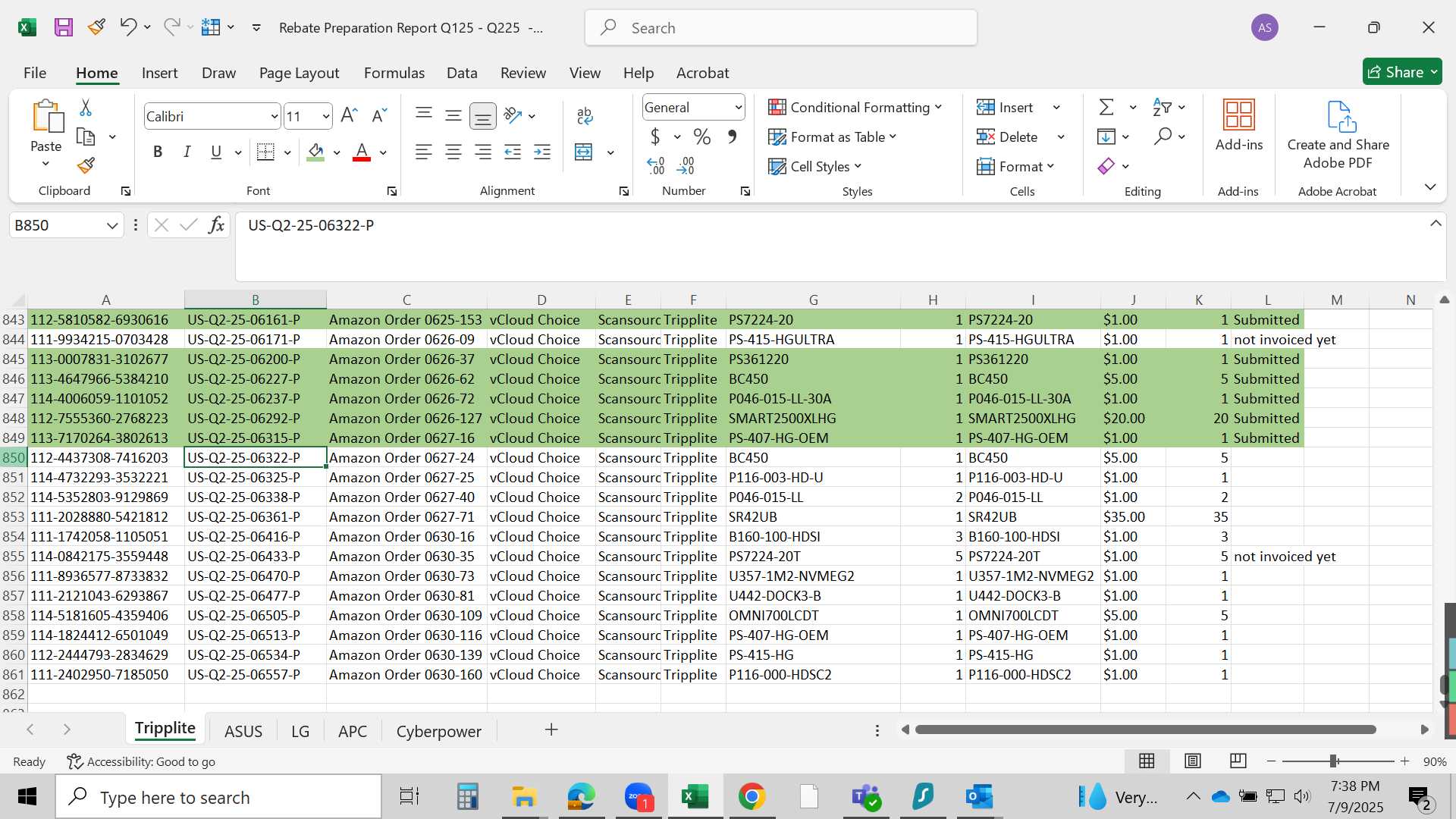Click Page Layout view in status bar
The height and width of the screenshot is (819, 1456).
(1193, 761)
